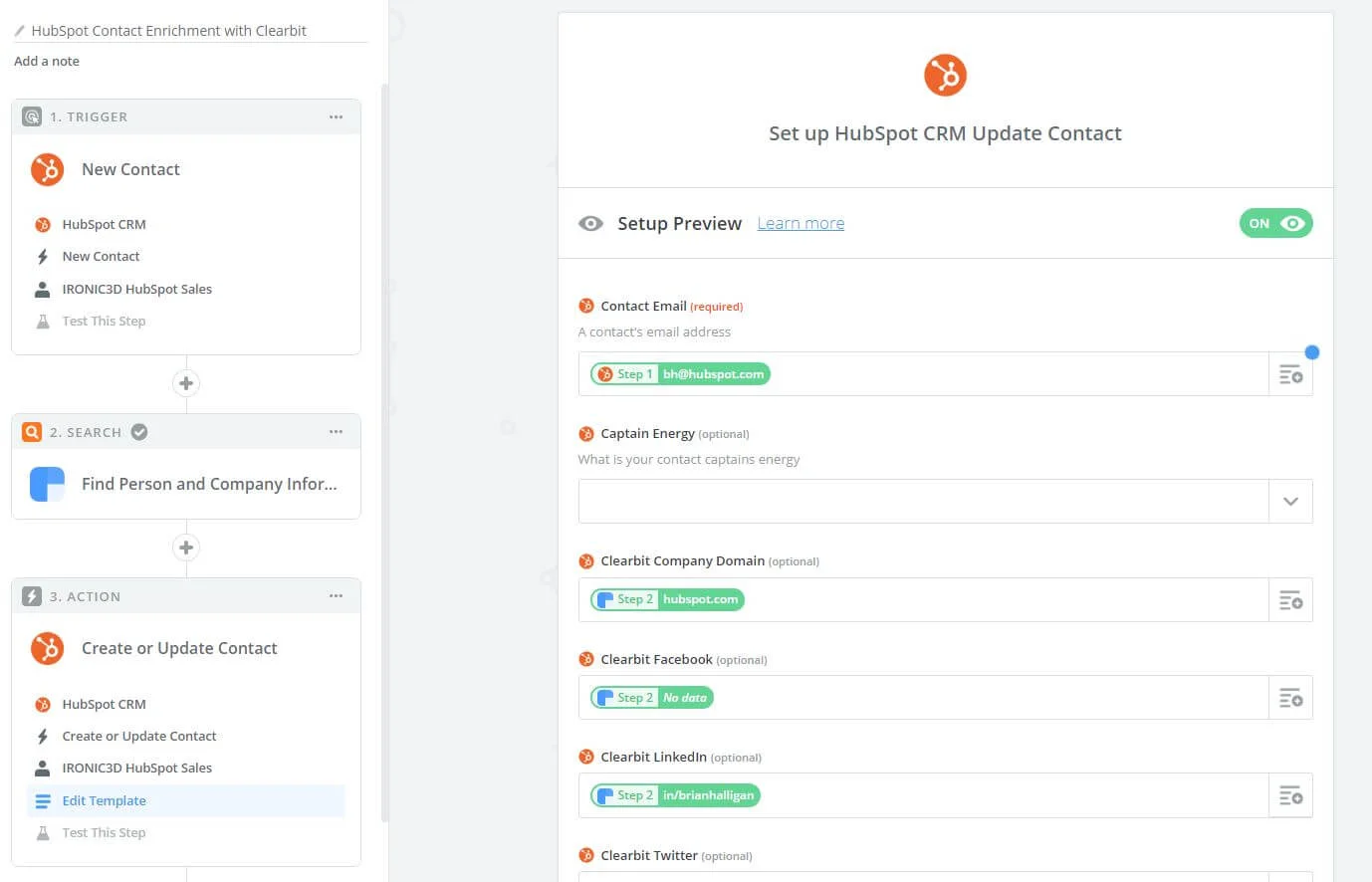The width and height of the screenshot is (1372, 882).
Task: Open the Learn more link
Action: pyautogui.click(x=800, y=223)
